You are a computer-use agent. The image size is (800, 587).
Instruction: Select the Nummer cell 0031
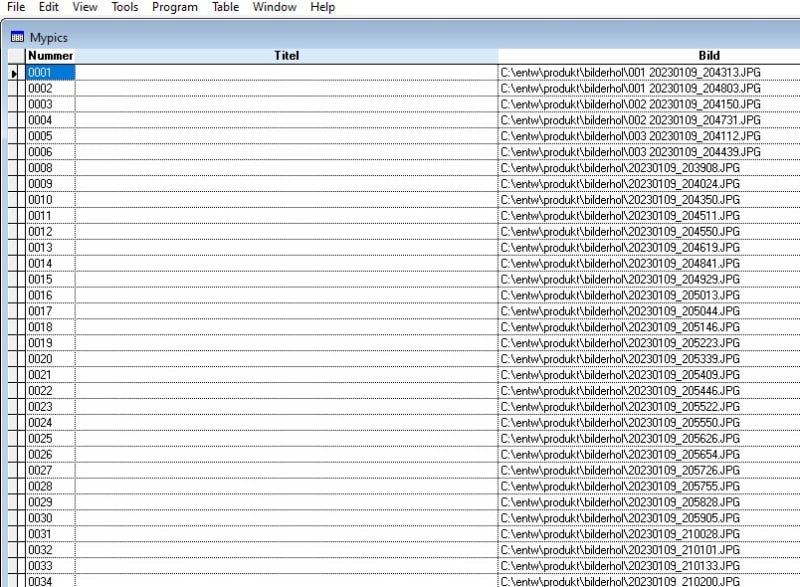pos(50,534)
